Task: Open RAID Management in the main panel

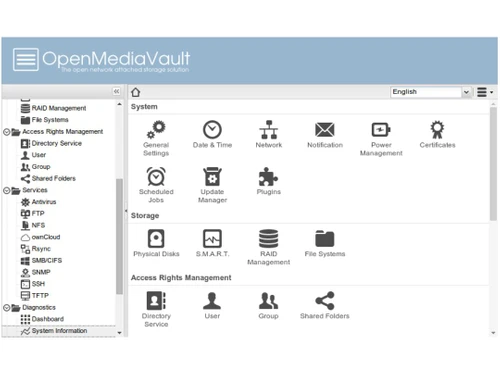Action: [x=269, y=247]
